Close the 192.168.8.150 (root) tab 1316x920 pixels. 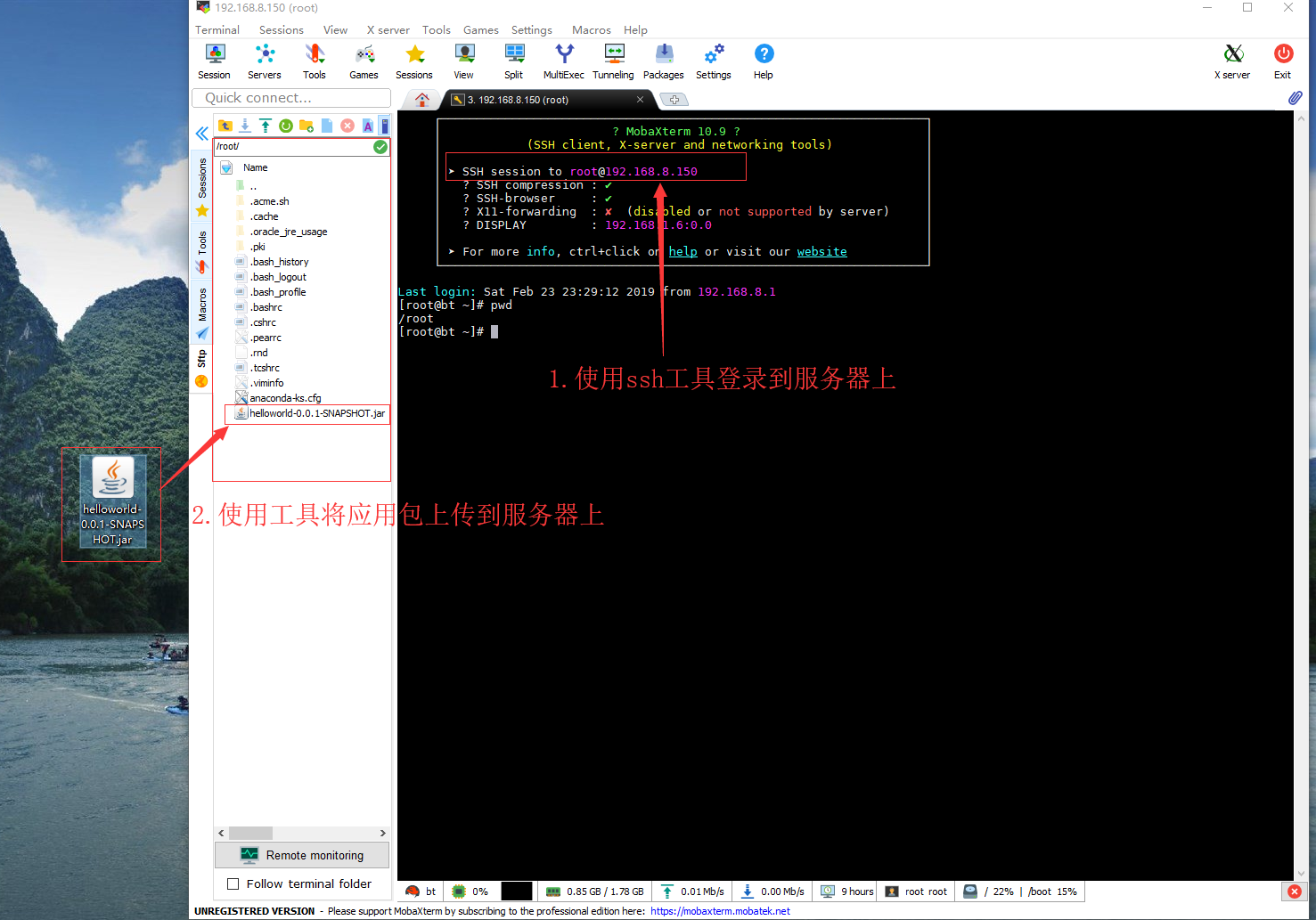640,100
